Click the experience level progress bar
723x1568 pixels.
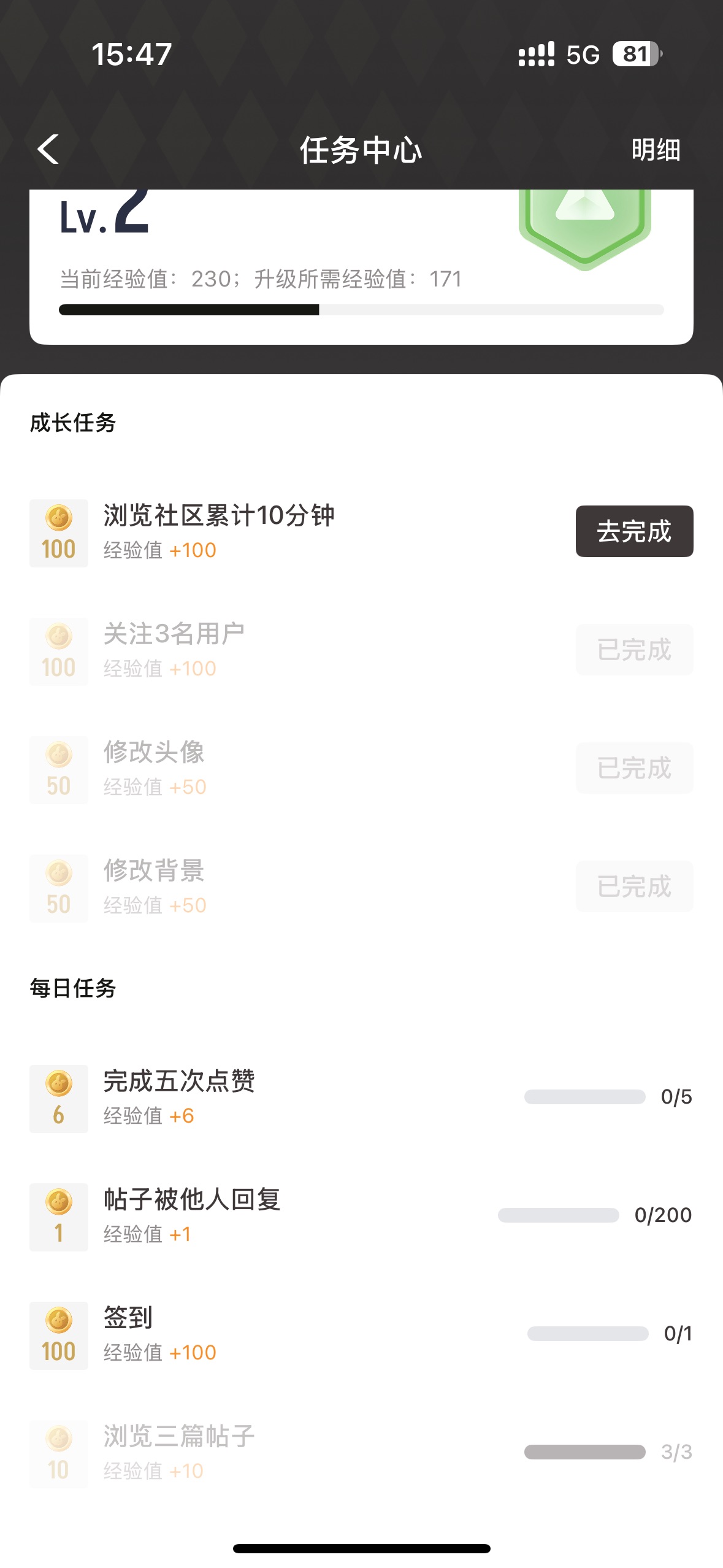(361, 310)
